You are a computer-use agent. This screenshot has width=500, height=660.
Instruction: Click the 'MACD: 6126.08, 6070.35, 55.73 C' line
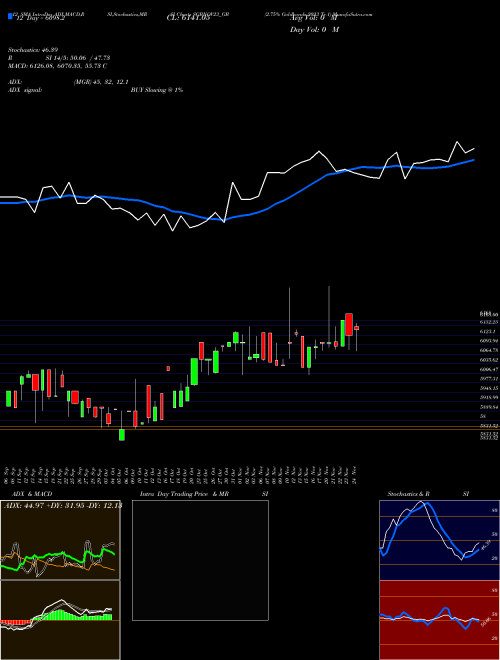click(57, 66)
